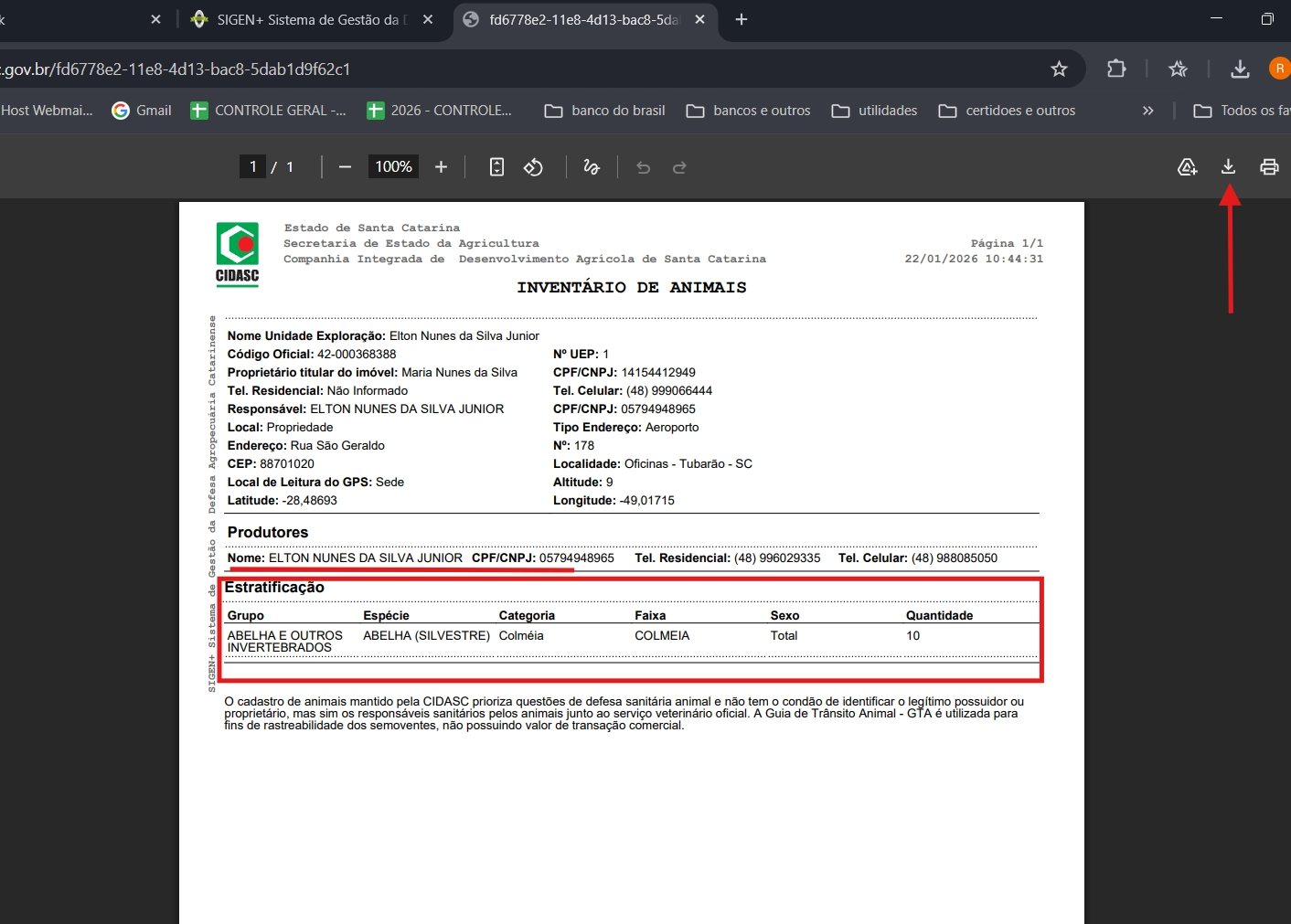Open the browser extensions menu
Viewport: 1291px width, 924px height.
(x=1116, y=69)
